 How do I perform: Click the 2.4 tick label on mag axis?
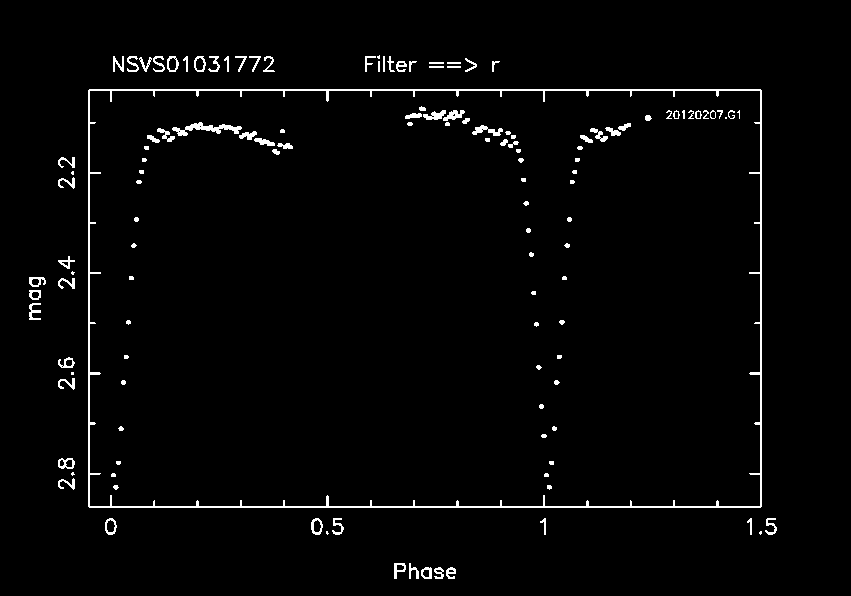tap(65, 273)
